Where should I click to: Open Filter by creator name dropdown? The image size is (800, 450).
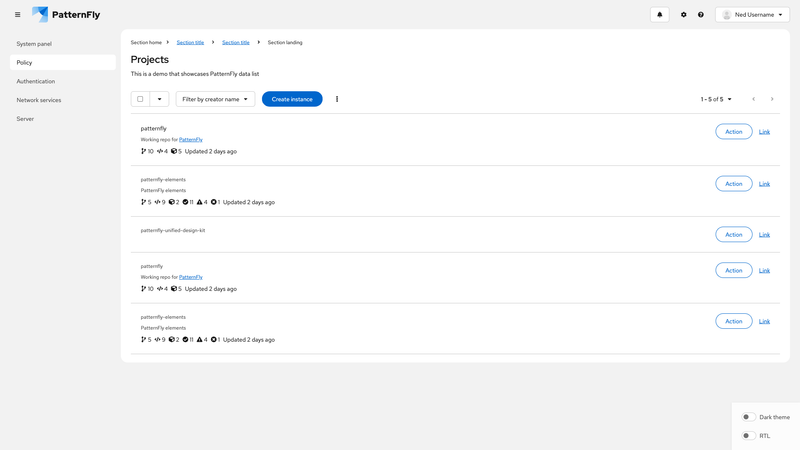pos(215,99)
